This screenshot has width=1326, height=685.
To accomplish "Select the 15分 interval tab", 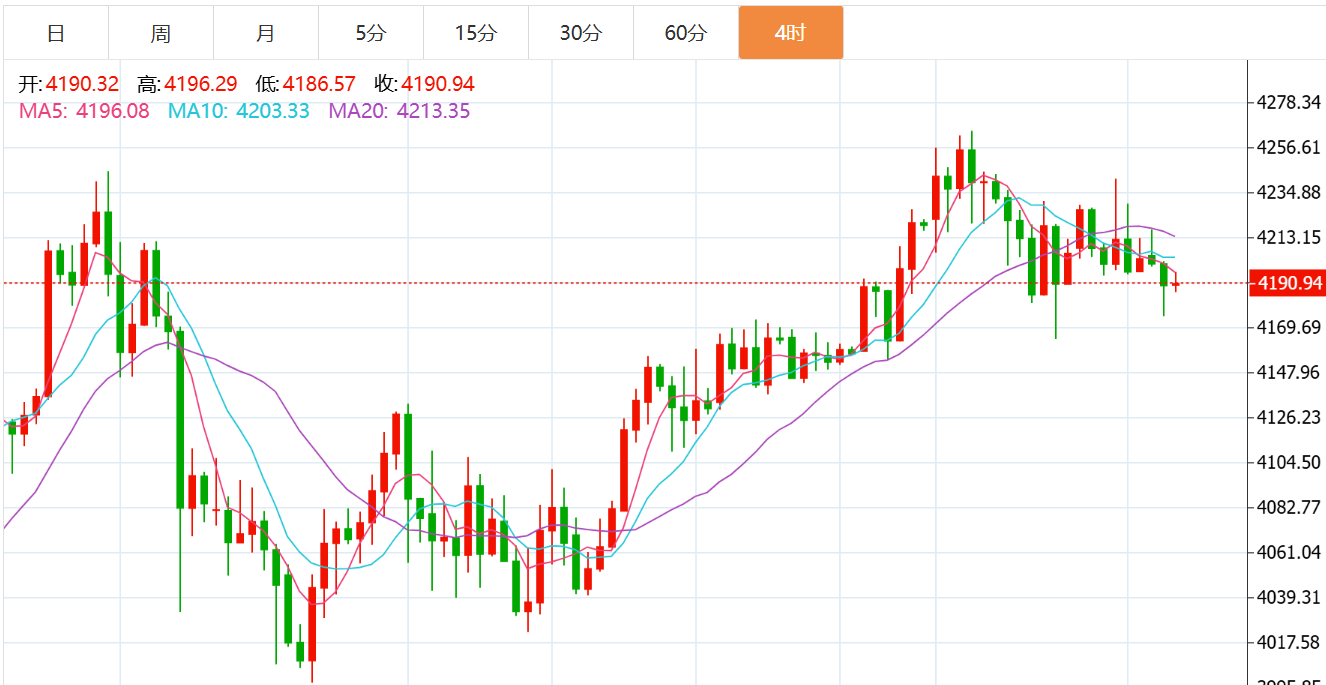I will [x=476, y=33].
